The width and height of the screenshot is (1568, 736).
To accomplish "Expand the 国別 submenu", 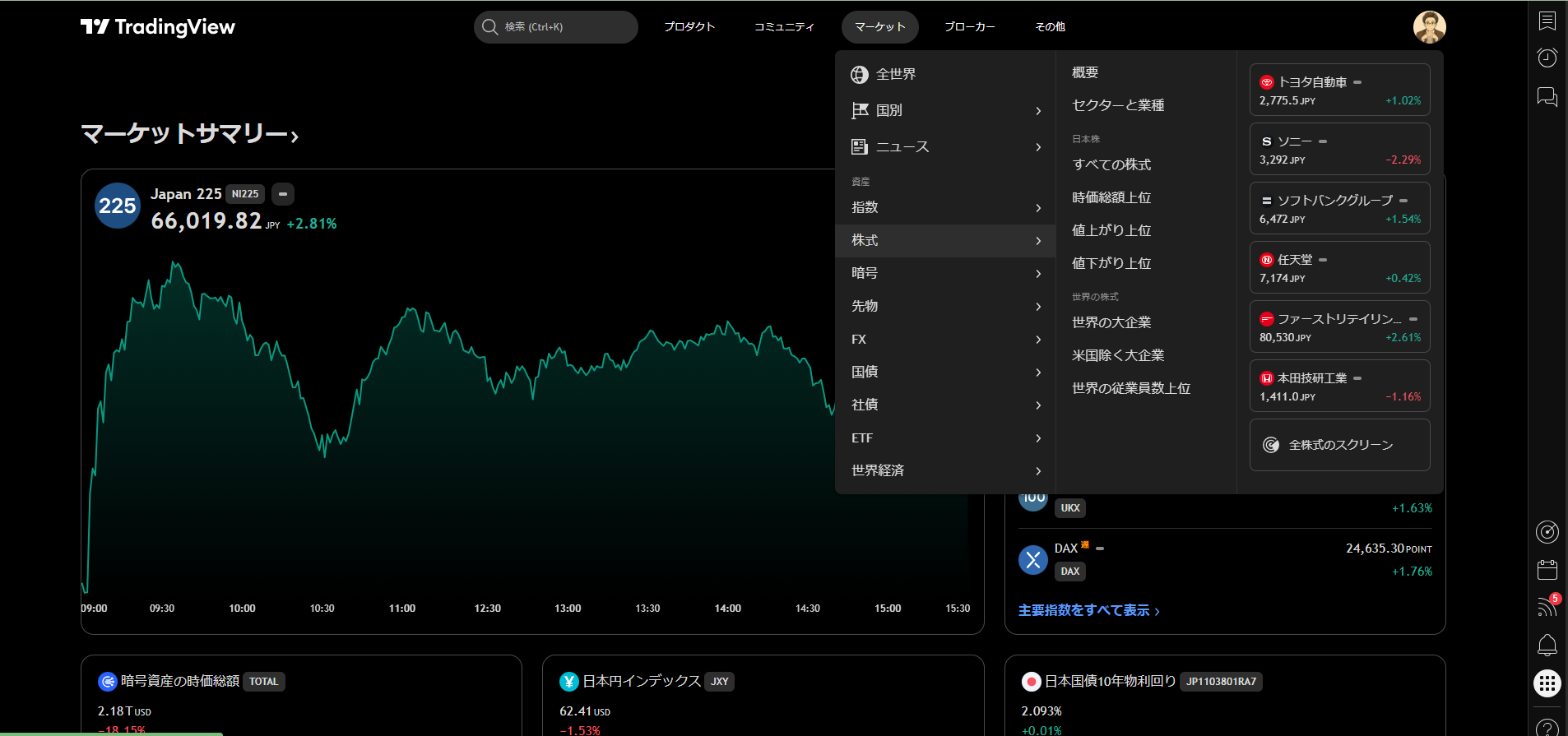I will [1038, 110].
